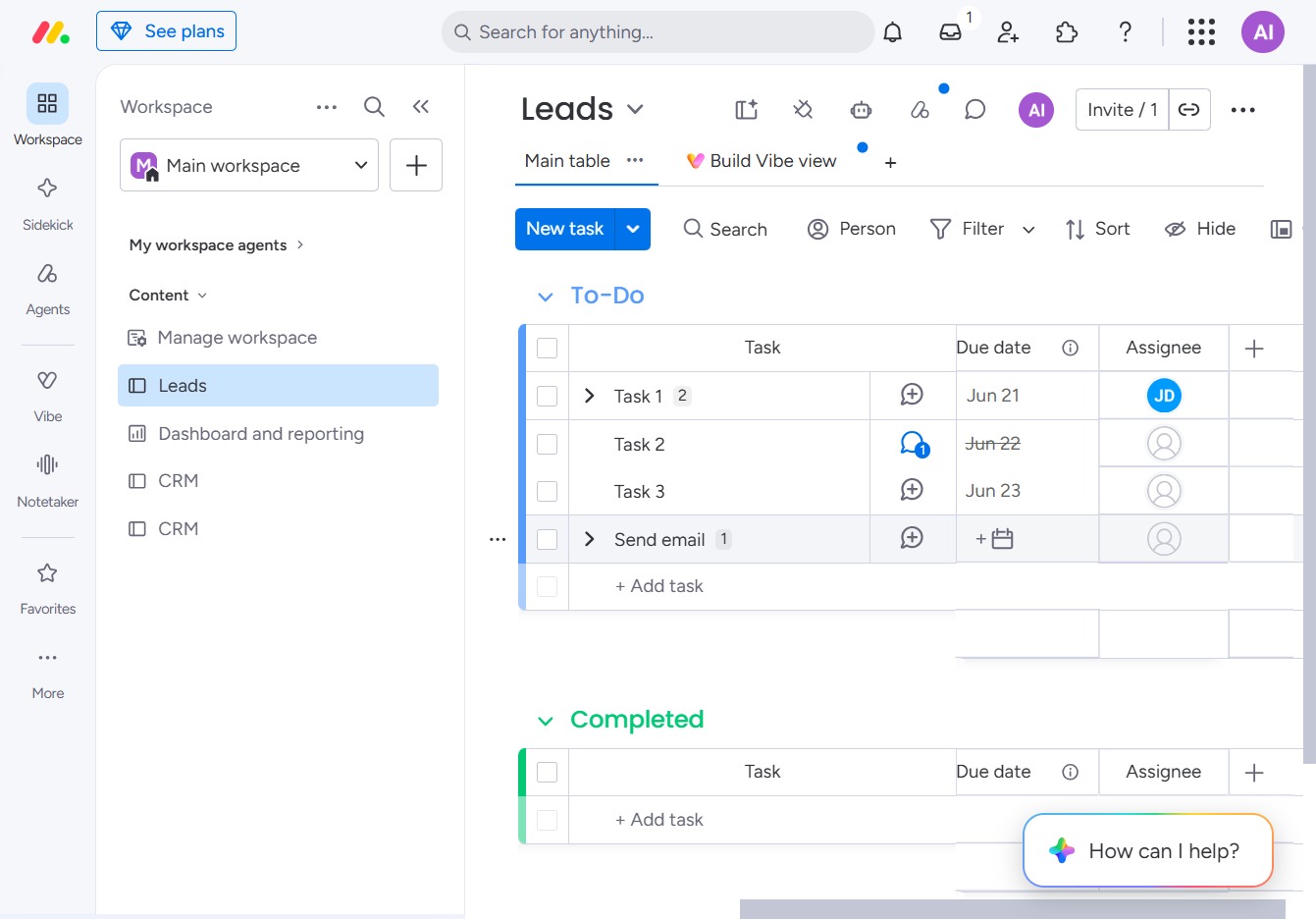Add update to Task 3
Viewport: 1316px width, 919px height.
point(912,490)
